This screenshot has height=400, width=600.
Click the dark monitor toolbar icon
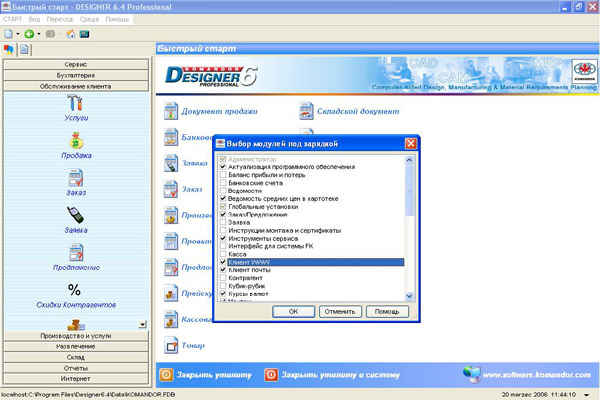pyautogui.click(x=84, y=34)
